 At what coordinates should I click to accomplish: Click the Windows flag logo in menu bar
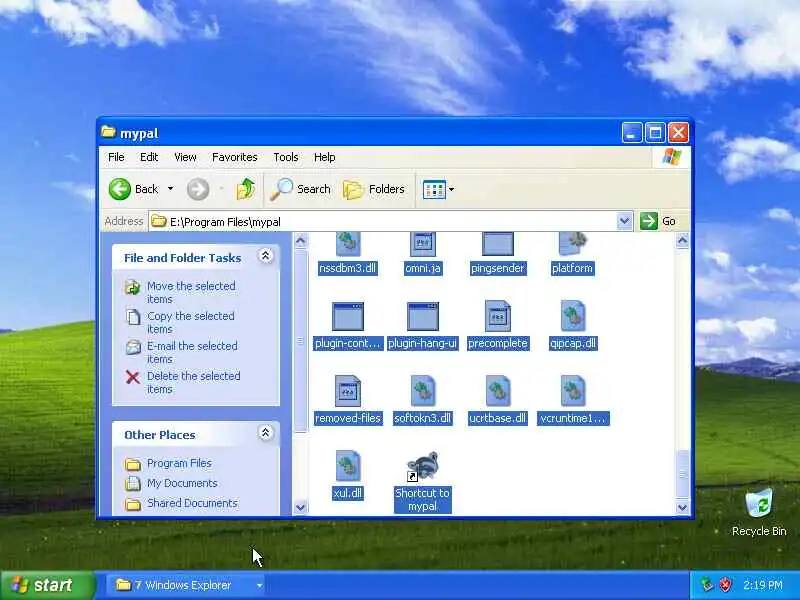click(x=671, y=157)
